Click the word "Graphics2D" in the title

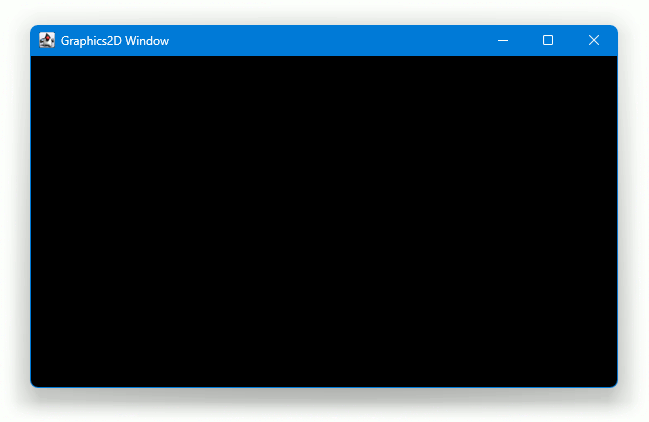[x=90, y=41]
